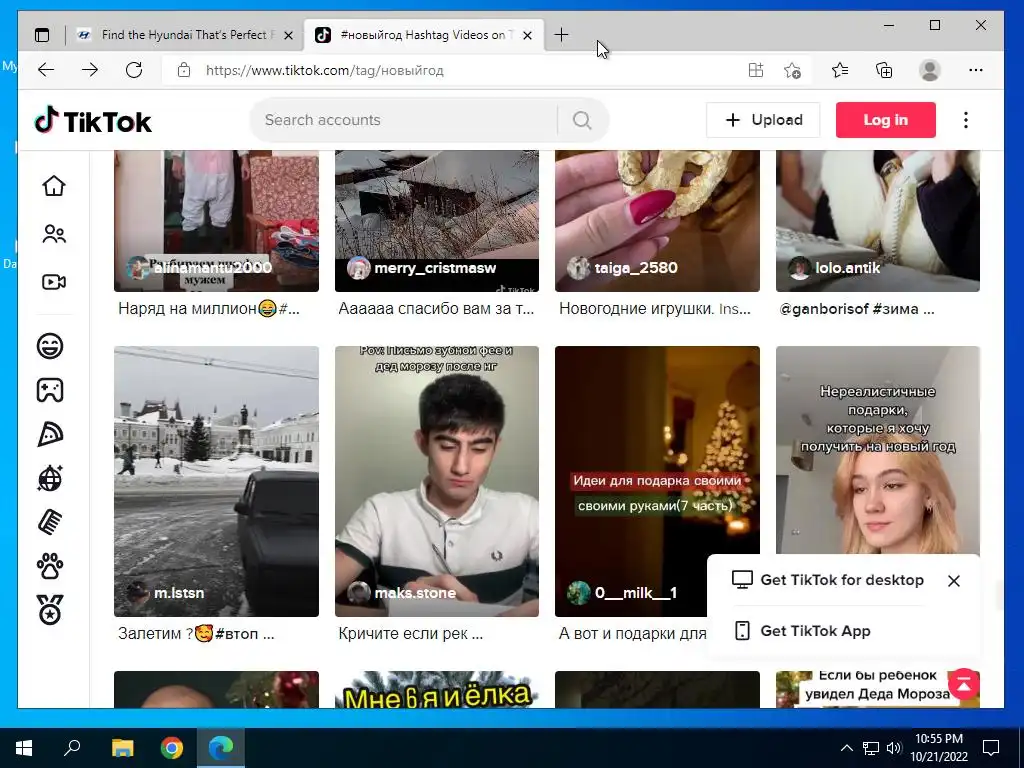Select the Comedy smiley face category icon
This screenshot has height=768, width=1024.
[50, 345]
